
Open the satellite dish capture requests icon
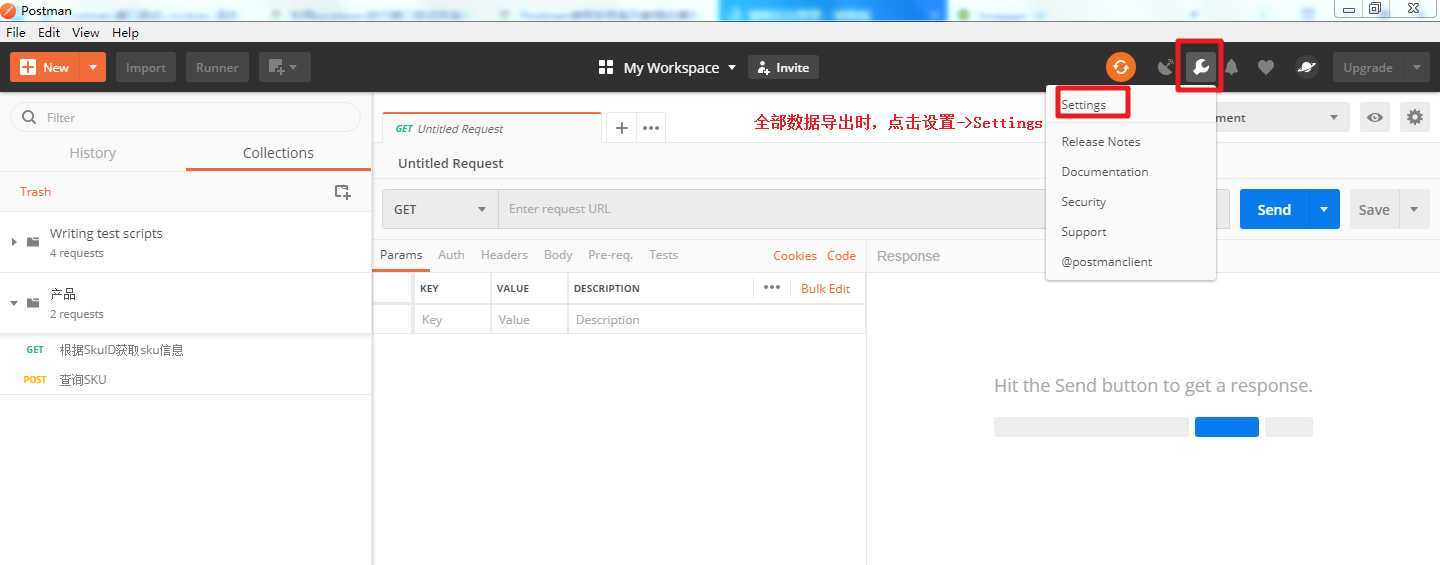point(1165,67)
